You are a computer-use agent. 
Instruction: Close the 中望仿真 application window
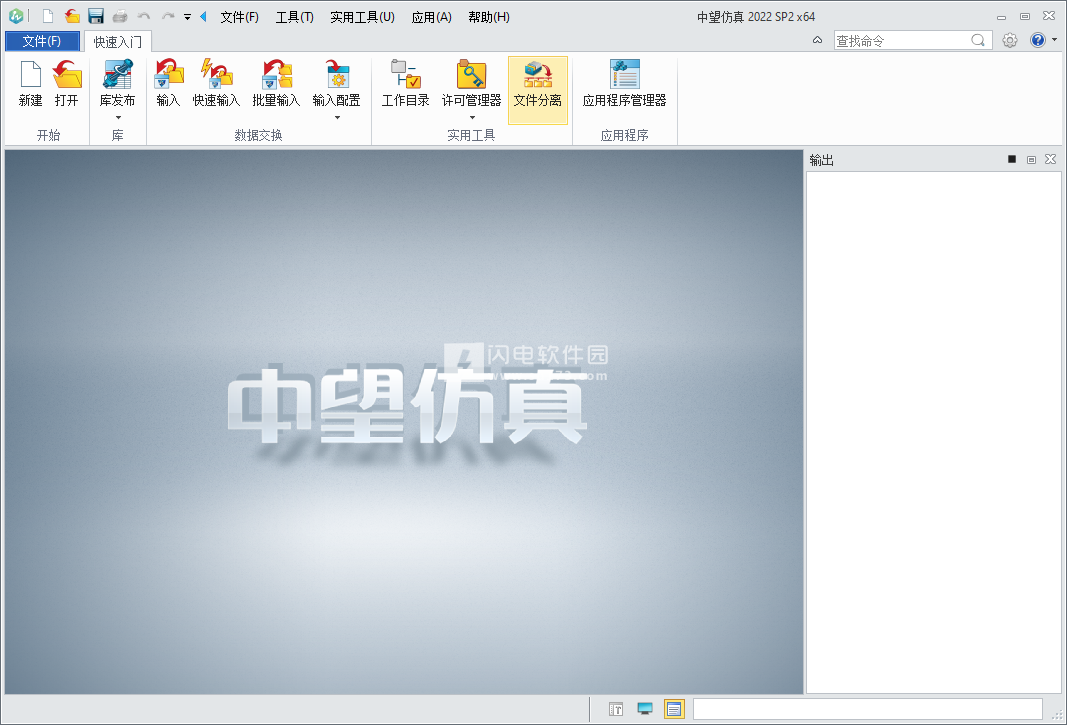[x=1049, y=16]
